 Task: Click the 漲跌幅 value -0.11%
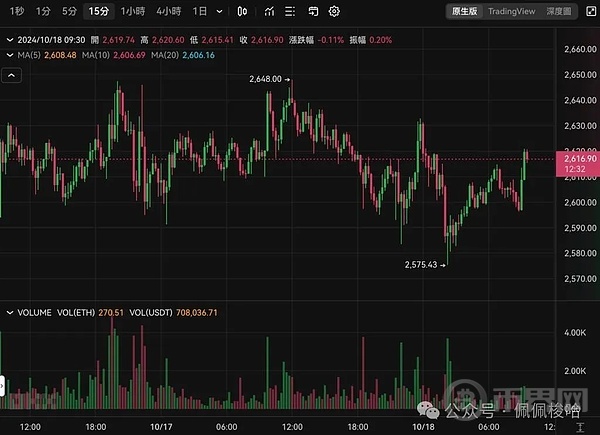coord(331,40)
